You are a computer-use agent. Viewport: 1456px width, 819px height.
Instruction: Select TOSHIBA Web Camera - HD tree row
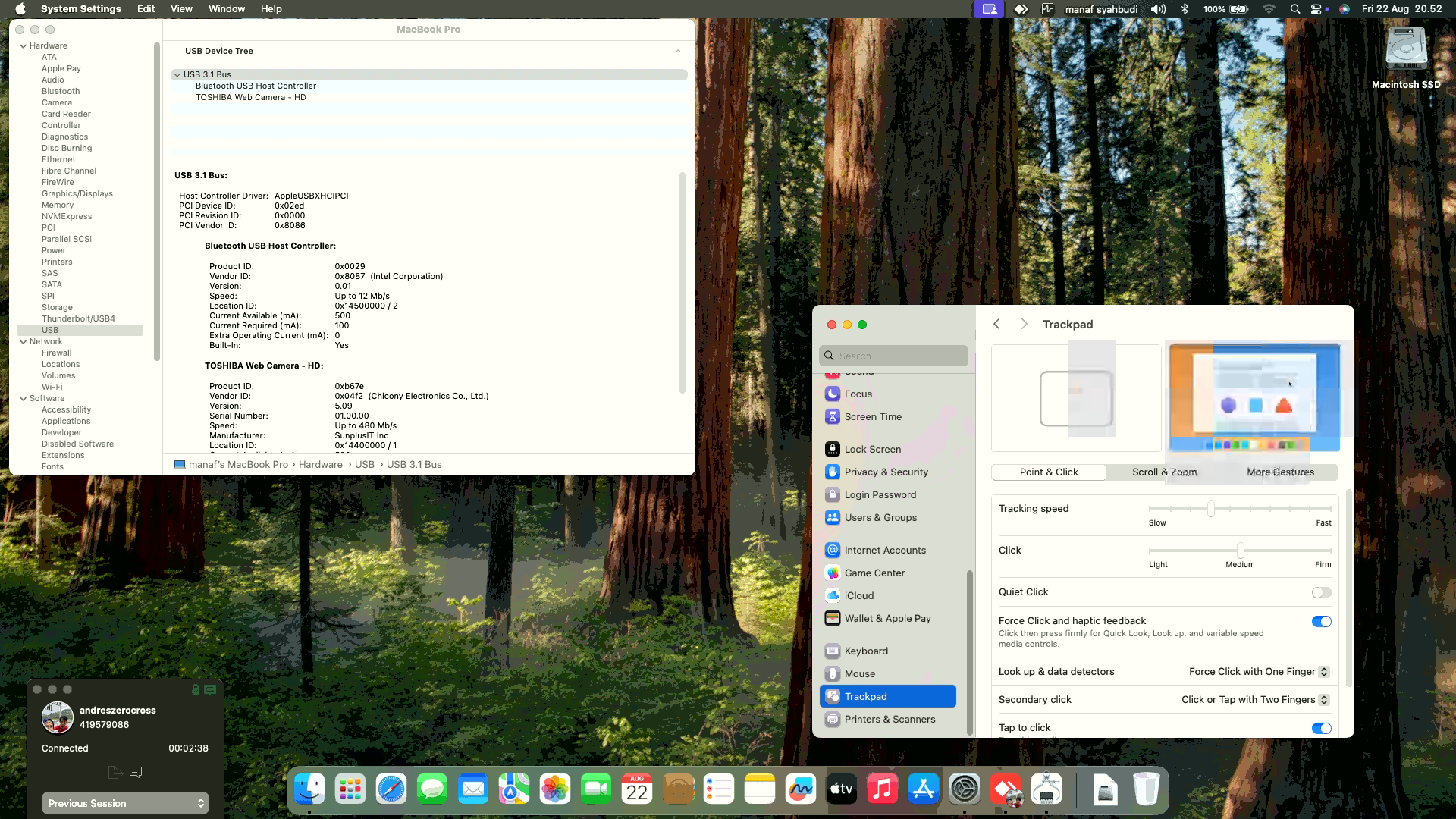251,97
